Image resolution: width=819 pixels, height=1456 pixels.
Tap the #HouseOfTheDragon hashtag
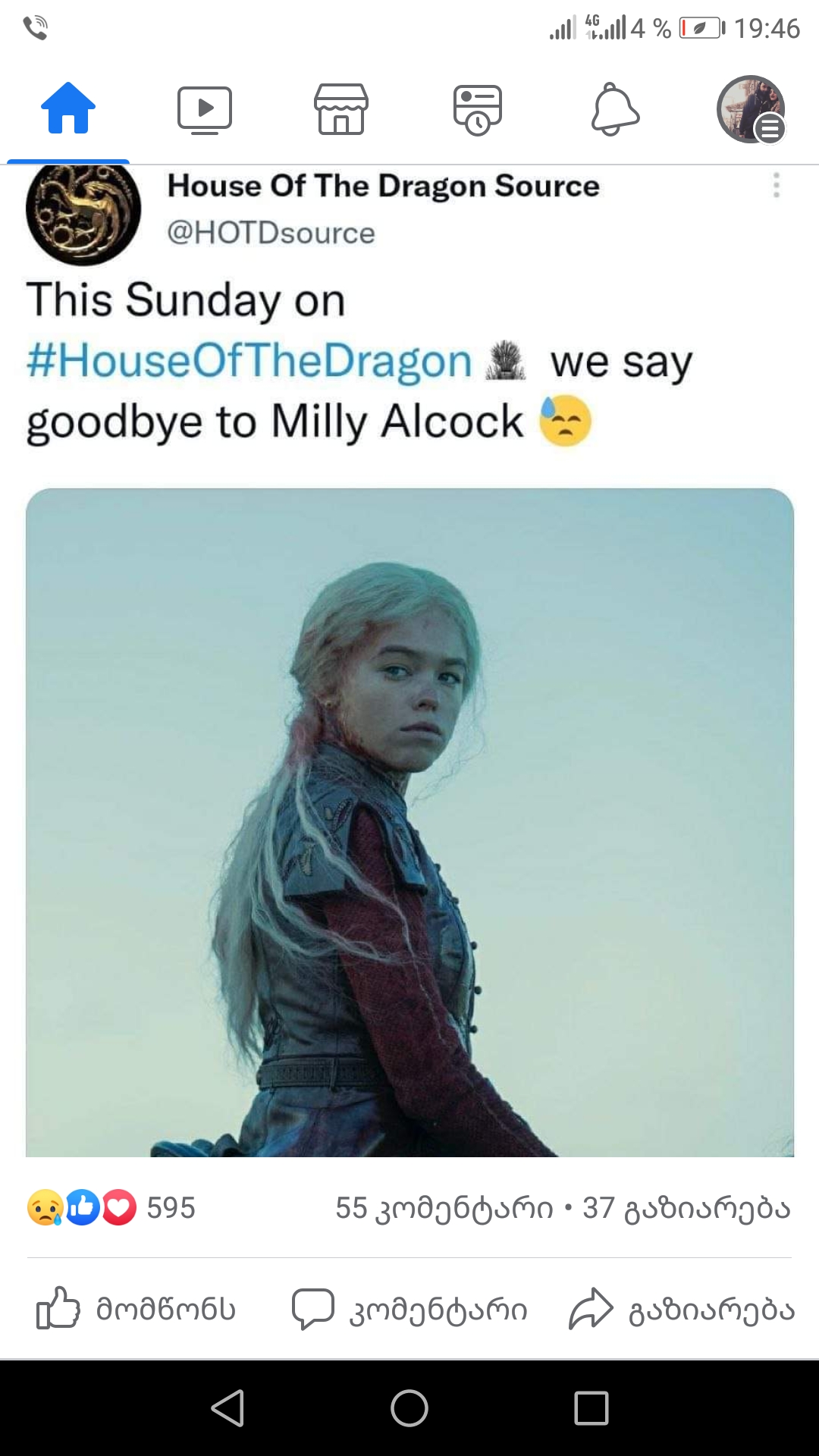249,361
